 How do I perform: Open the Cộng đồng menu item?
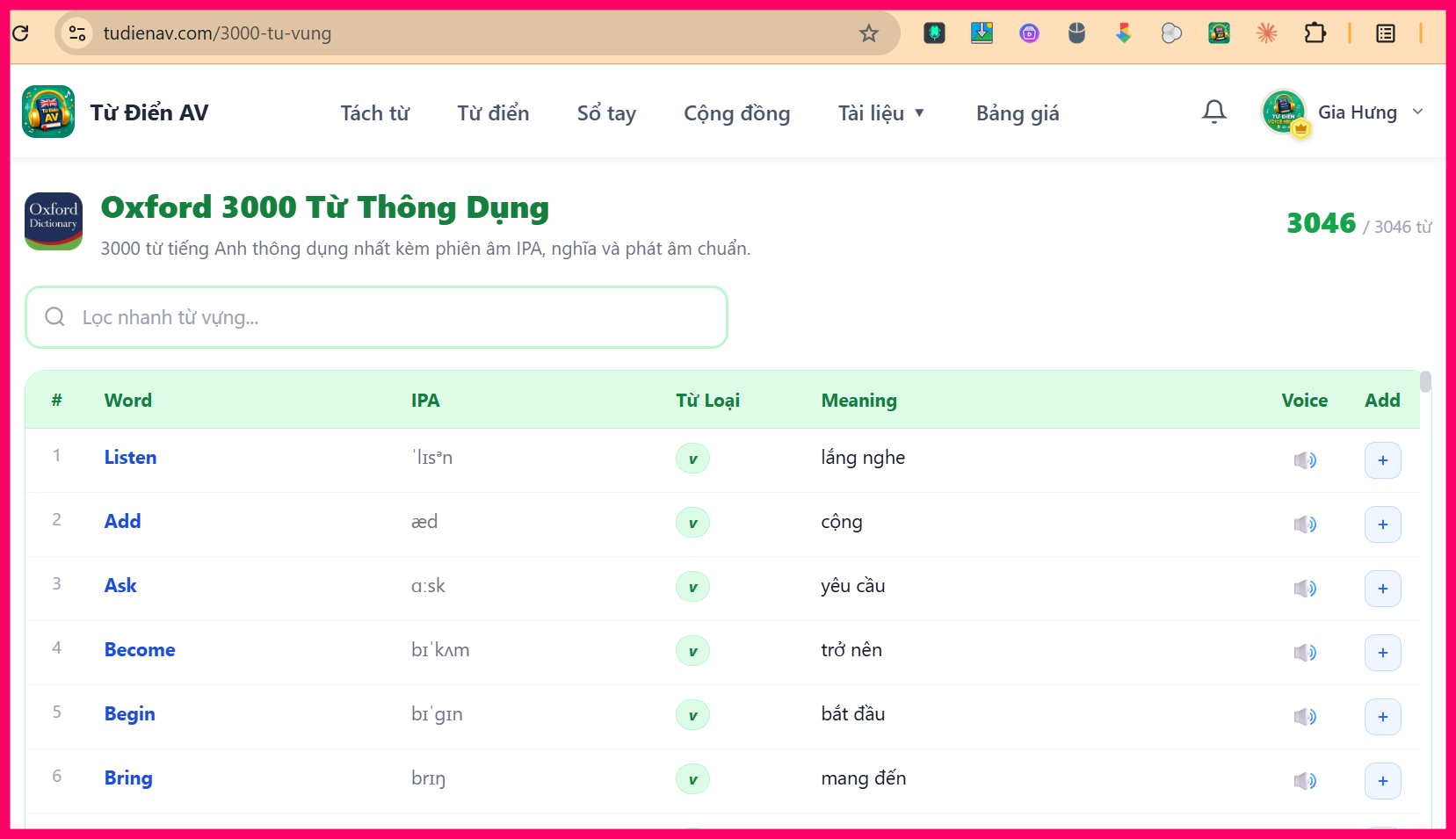click(x=737, y=113)
